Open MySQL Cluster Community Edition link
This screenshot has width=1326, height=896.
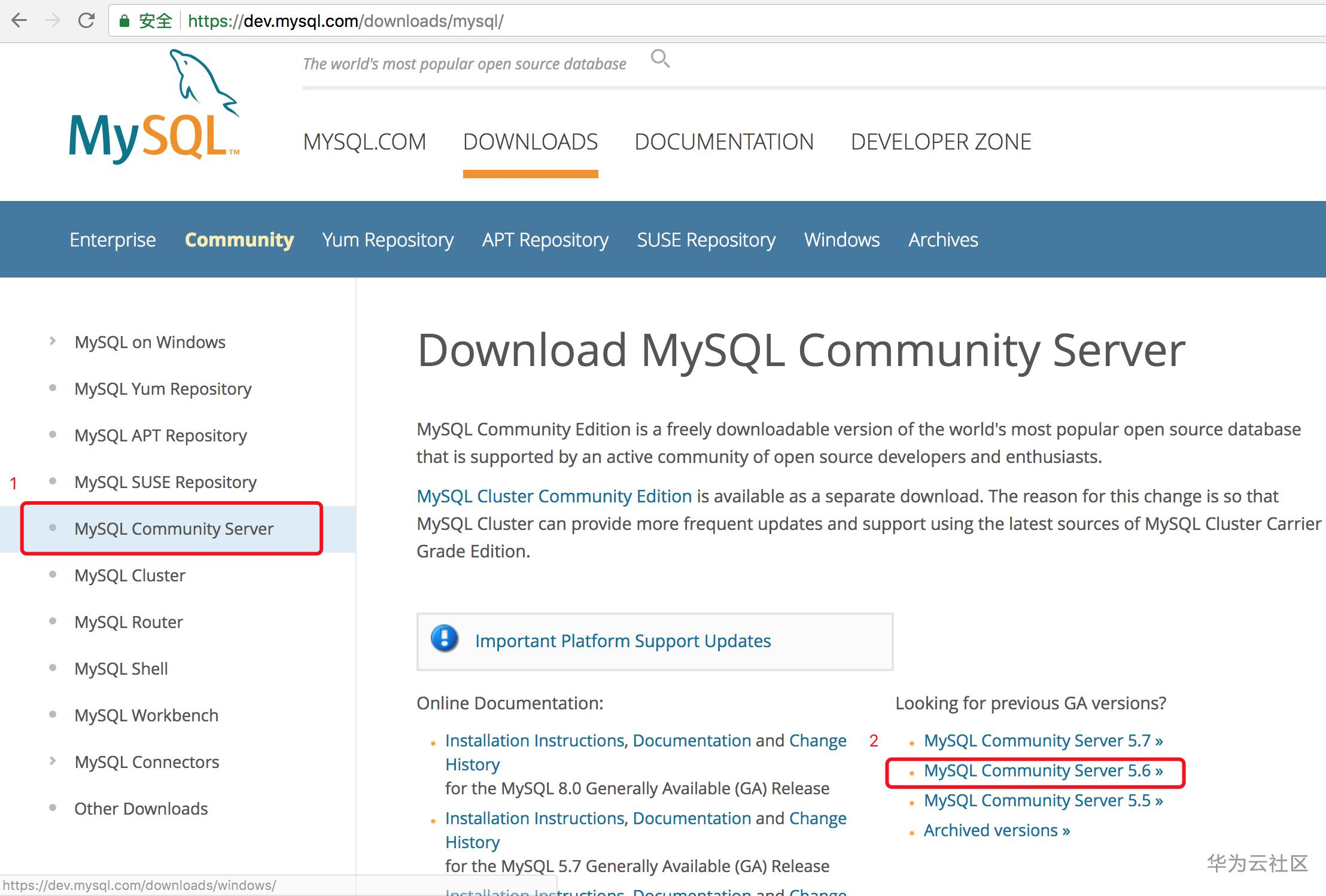point(554,496)
